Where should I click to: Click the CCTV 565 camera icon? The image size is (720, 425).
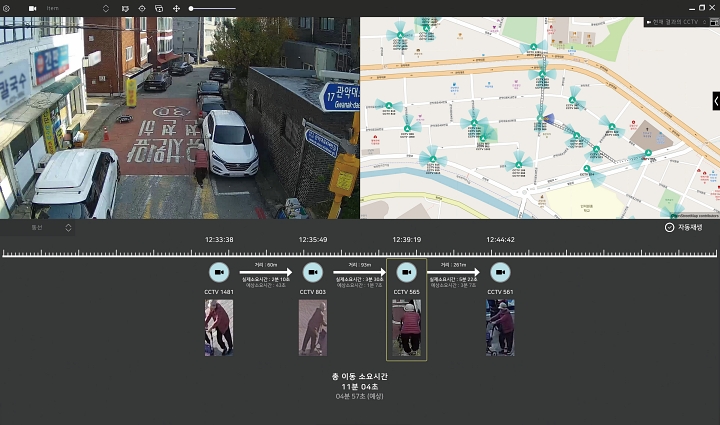coord(406,272)
